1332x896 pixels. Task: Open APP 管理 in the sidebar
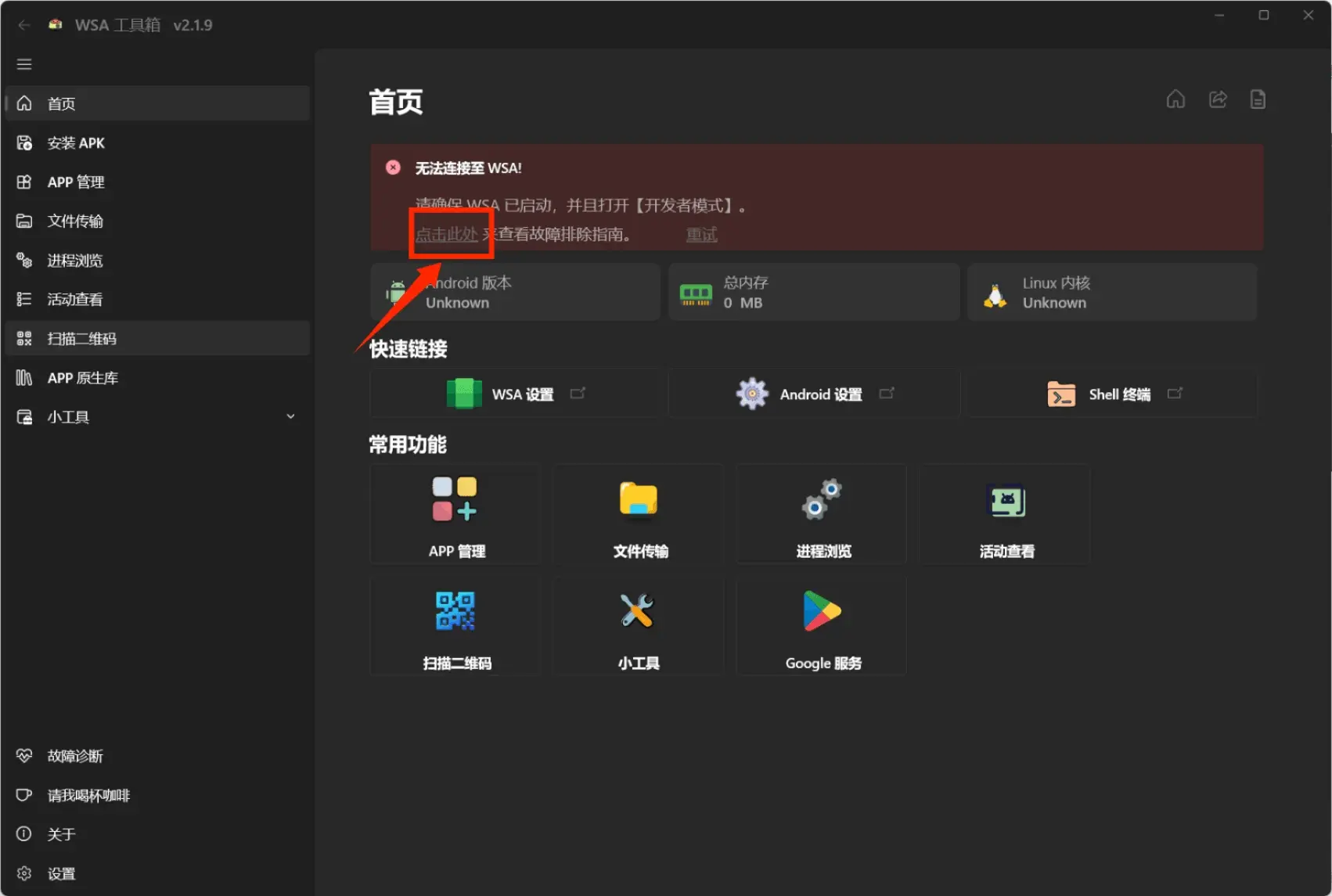pyautogui.click(x=157, y=182)
